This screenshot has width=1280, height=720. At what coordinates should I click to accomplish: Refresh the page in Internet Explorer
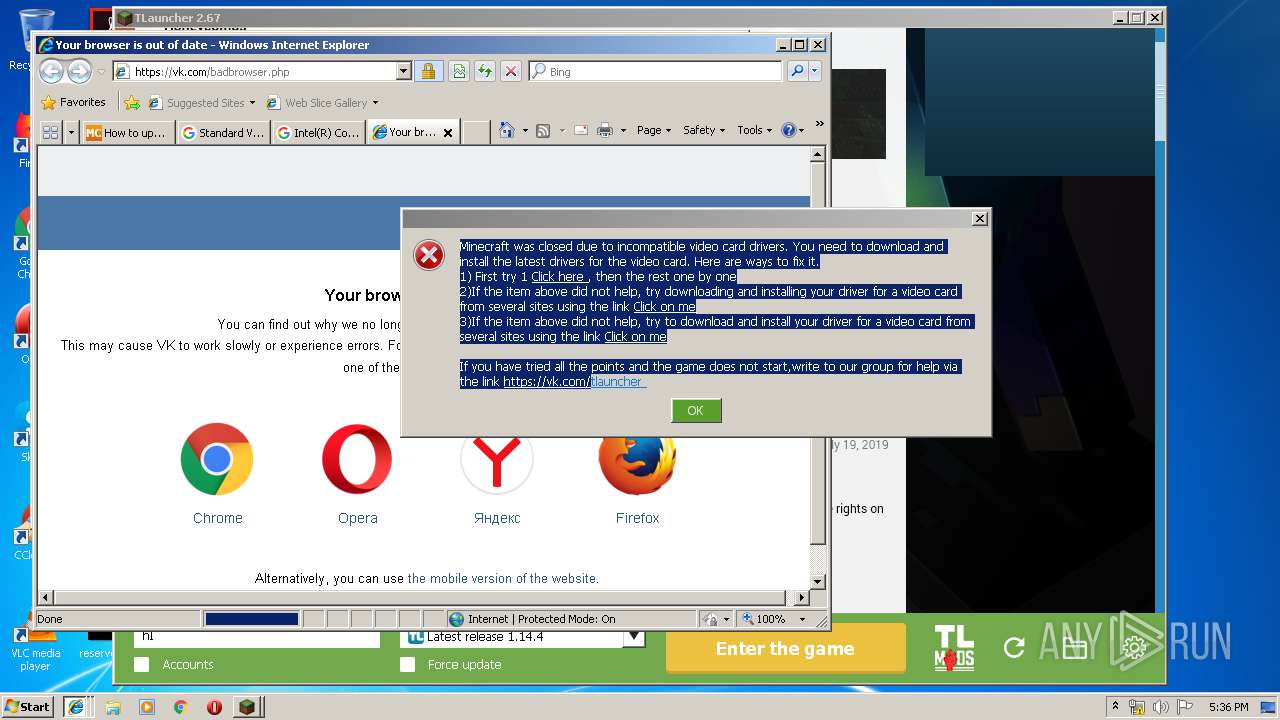tap(485, 71)
